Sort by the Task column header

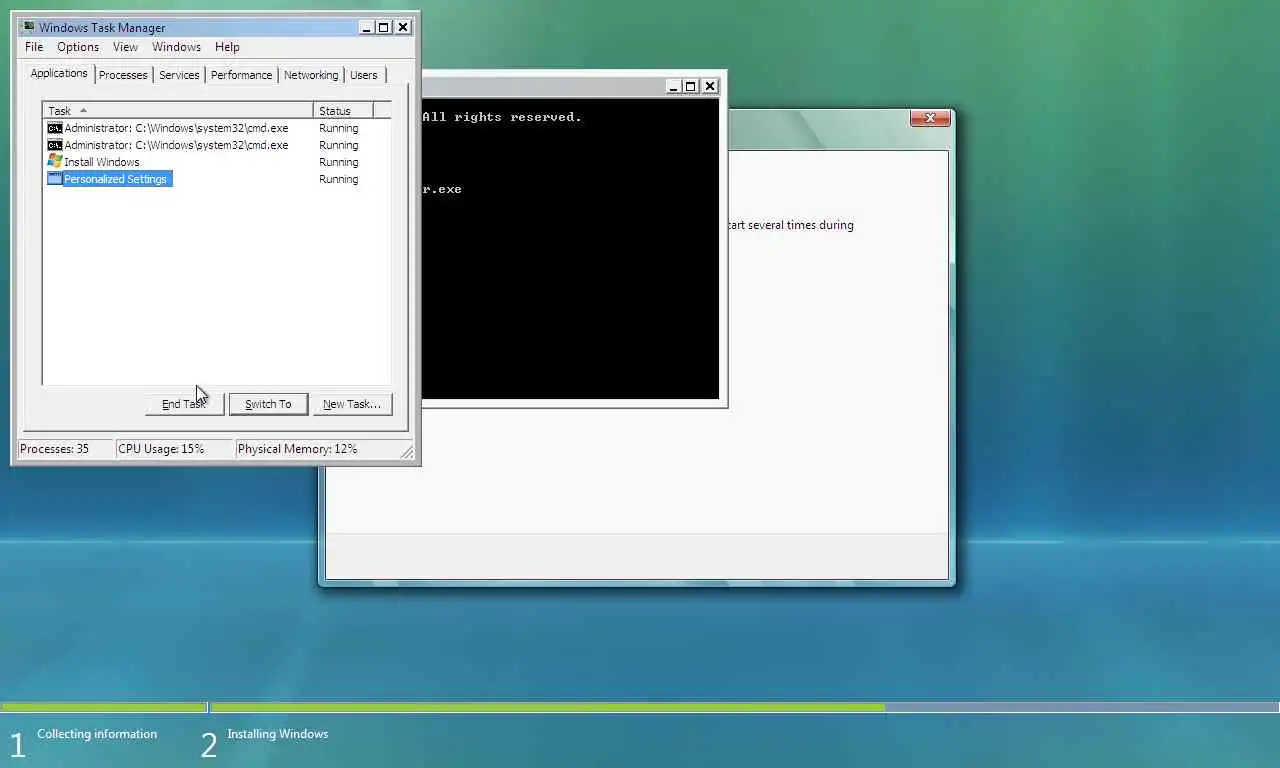pos(178,110)
